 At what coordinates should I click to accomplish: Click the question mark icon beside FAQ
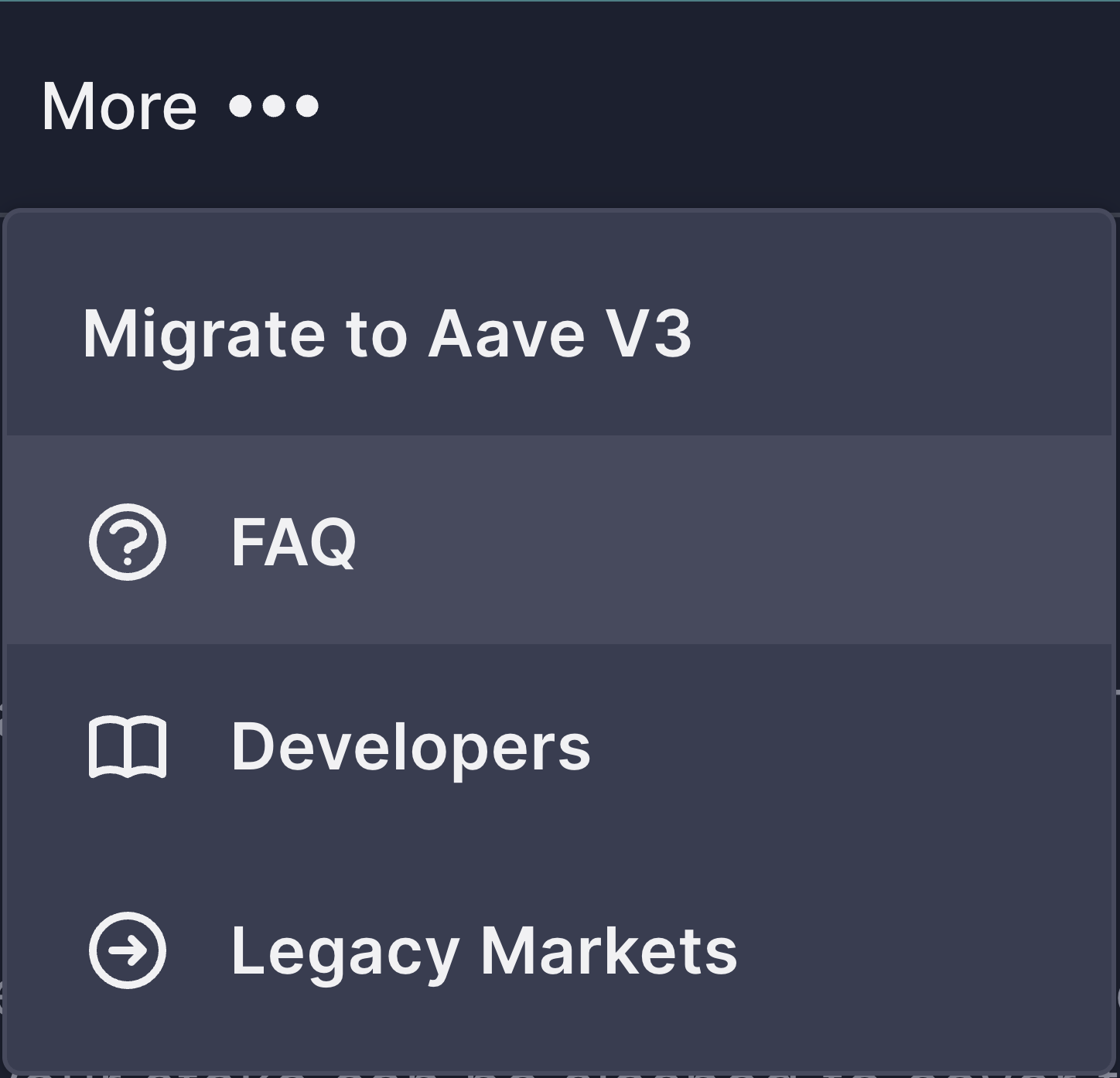(128, 541)
